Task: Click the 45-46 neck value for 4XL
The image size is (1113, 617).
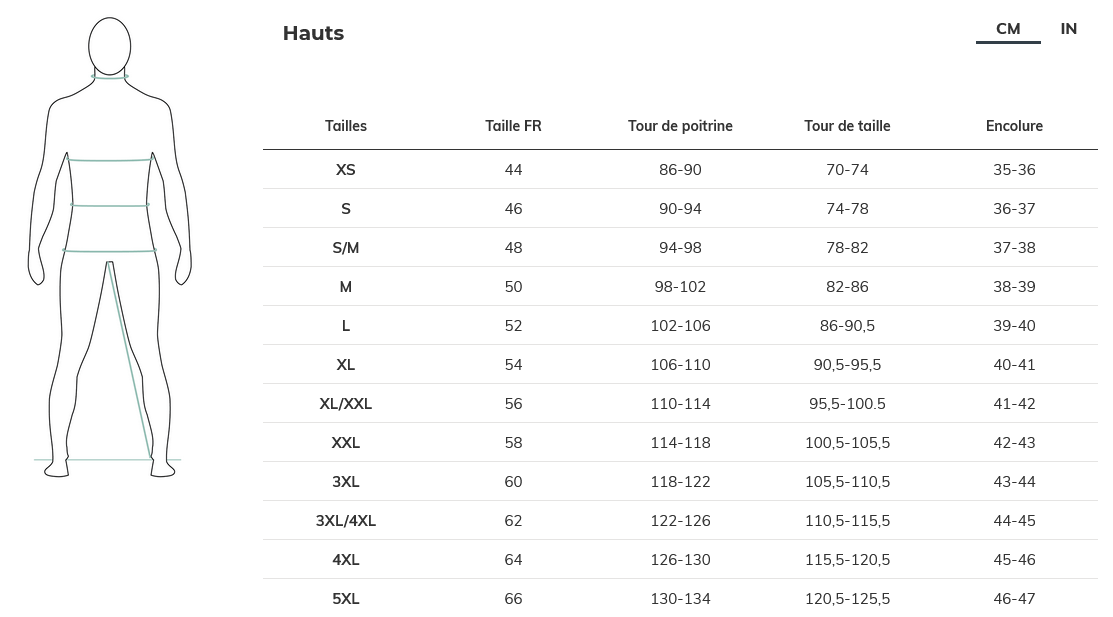Action: (1014, 560)
